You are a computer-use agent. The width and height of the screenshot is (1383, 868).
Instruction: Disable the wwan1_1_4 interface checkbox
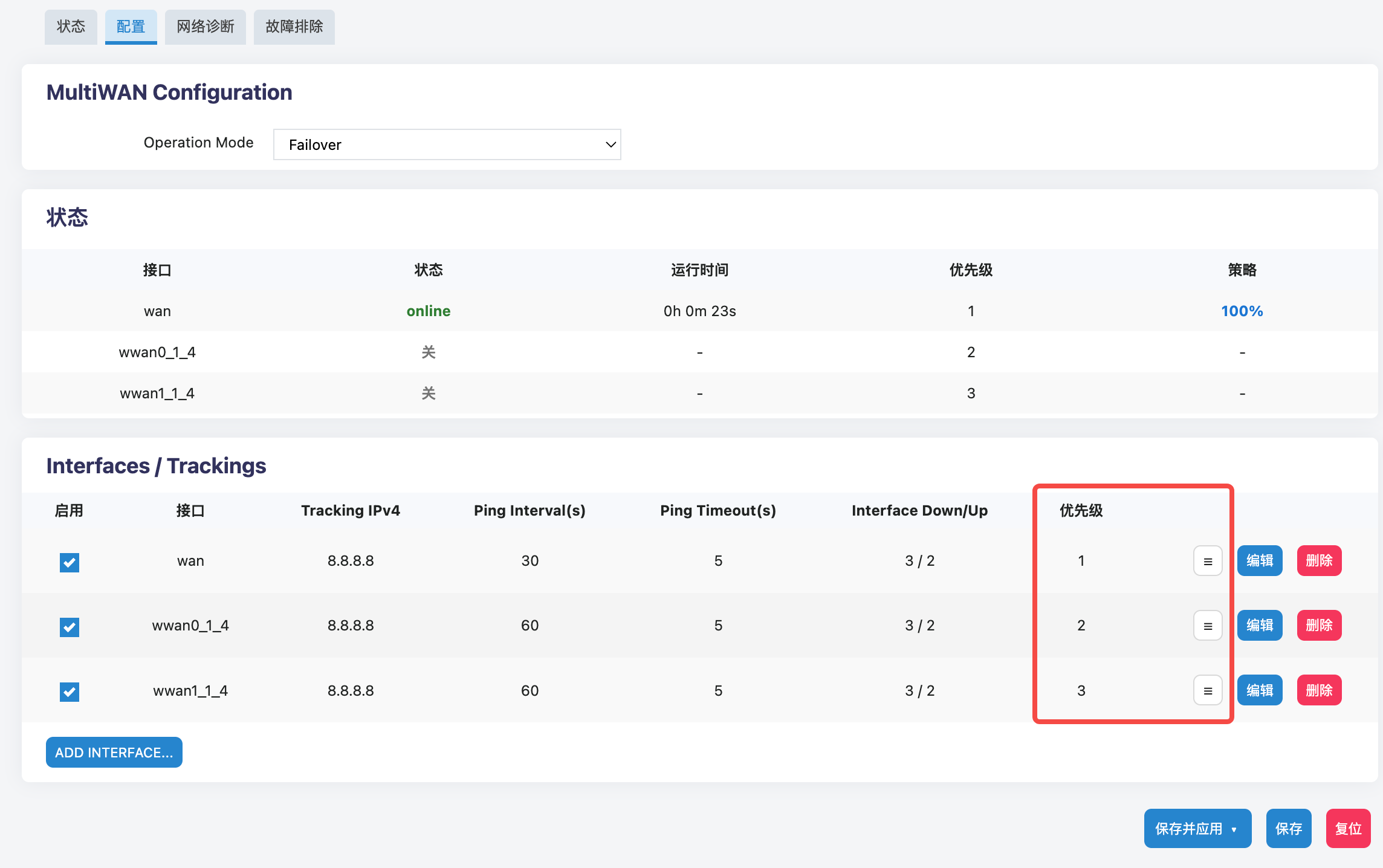(x=70, y=691)
